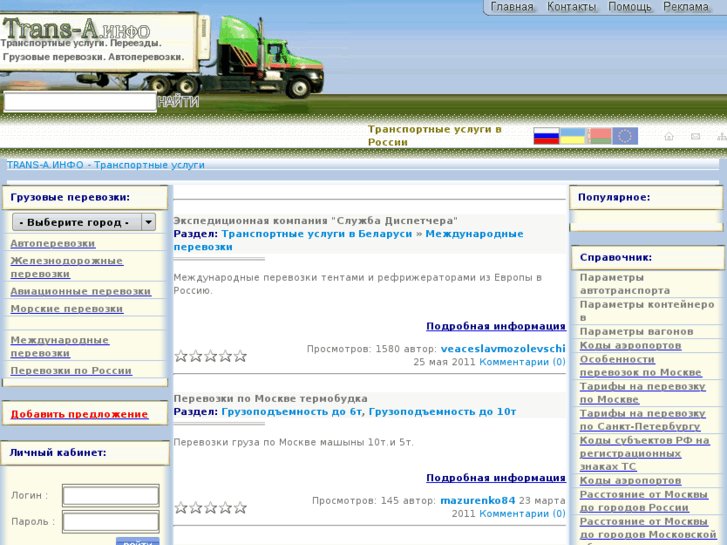Viewport: 727px width, 545px height.
Task: Open TRANS-A.ИНФО - Транспортные услуги breadcrumb
Action: tap(106, 165)
